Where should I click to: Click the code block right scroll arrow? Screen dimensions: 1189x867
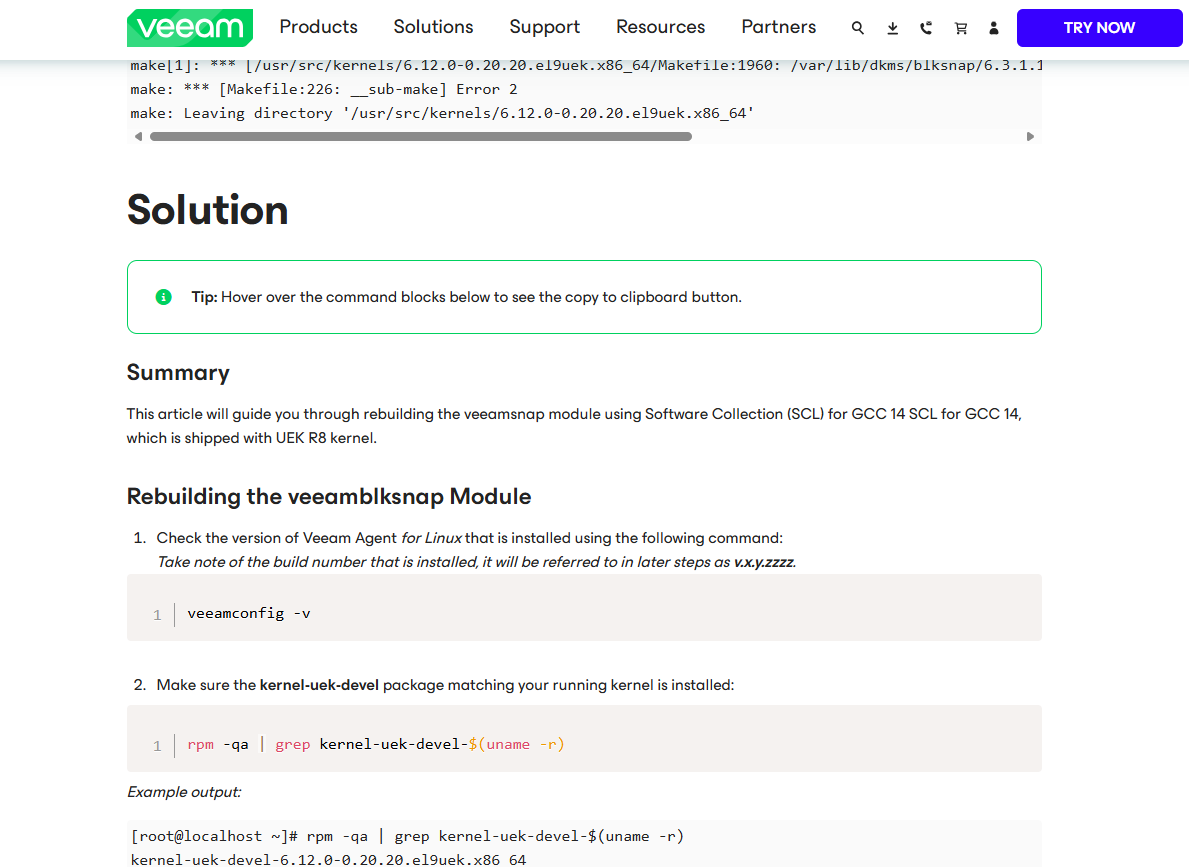[x=1030, y=137]
